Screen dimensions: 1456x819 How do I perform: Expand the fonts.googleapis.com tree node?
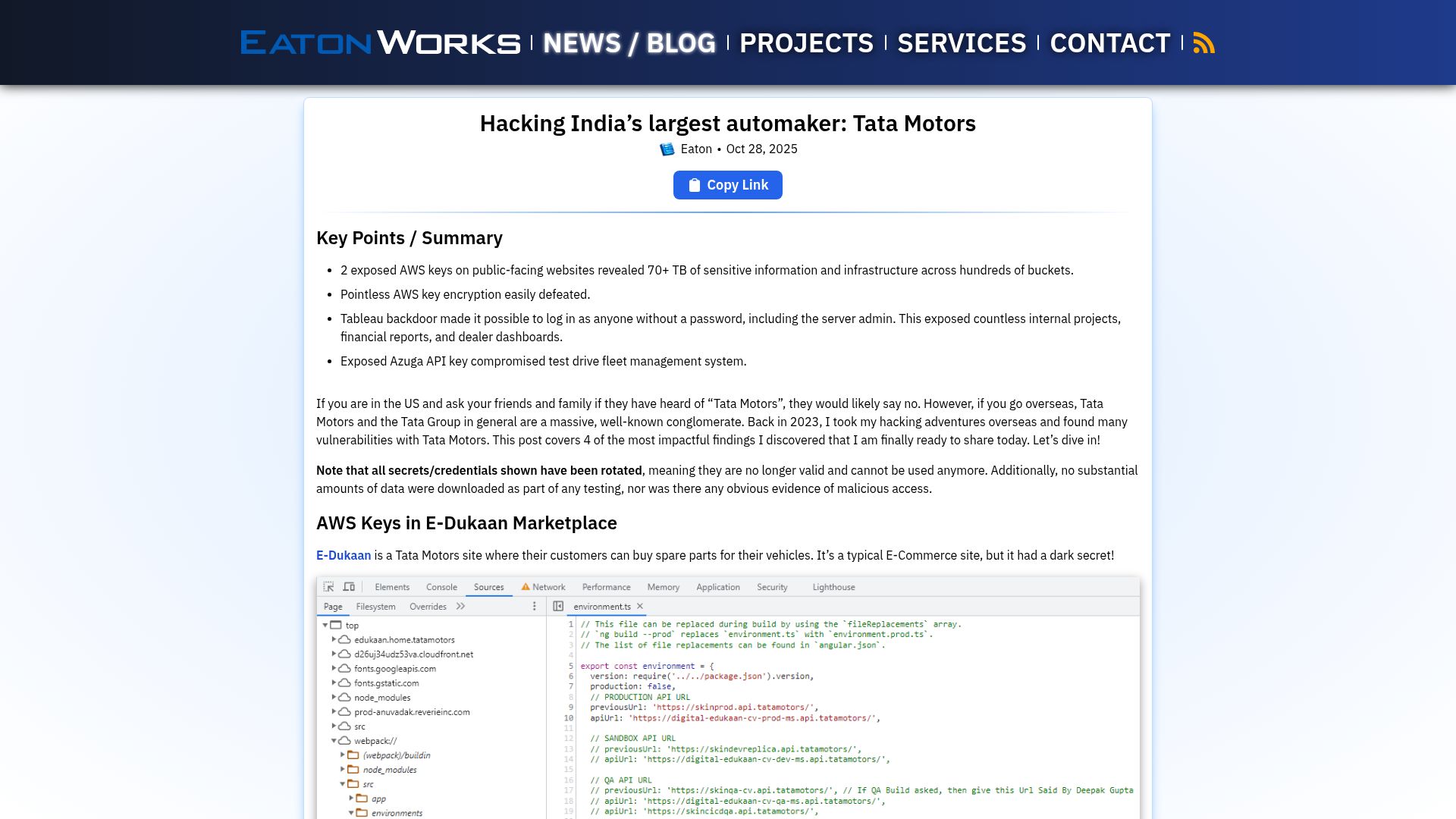pyautogui.click(x=334, y=669)
